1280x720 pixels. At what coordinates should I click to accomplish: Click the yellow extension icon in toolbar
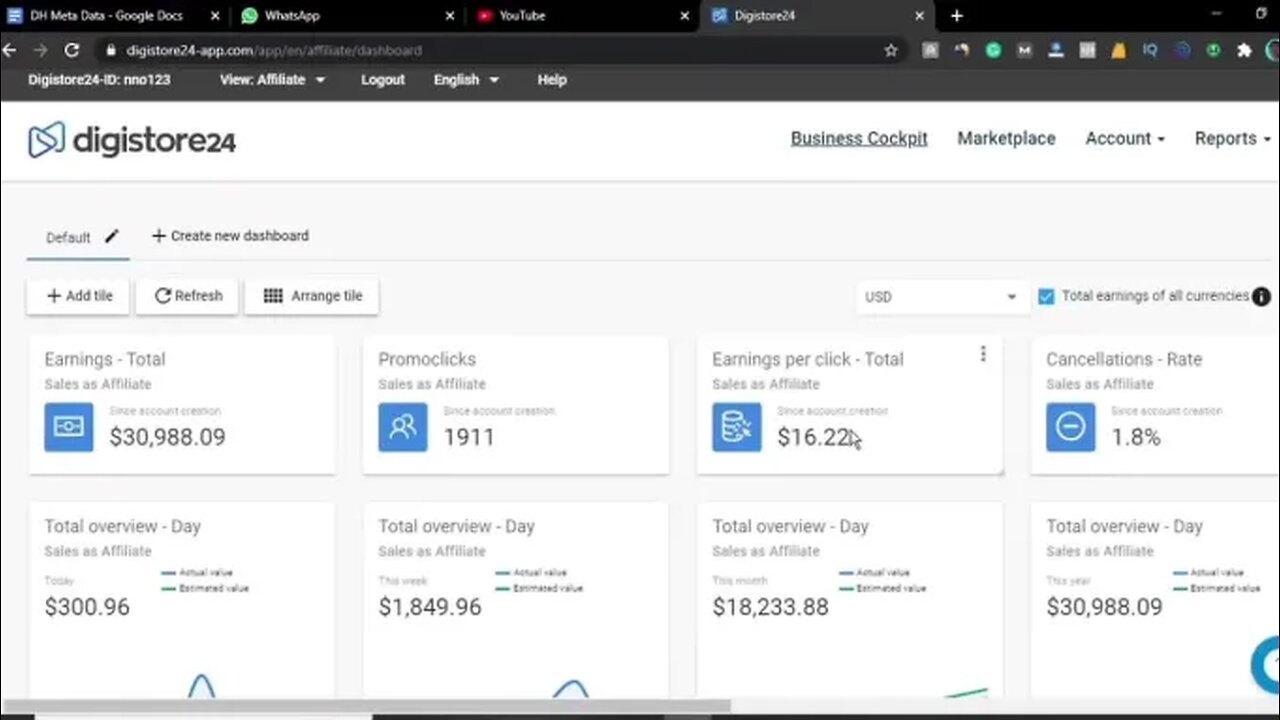click(x=1119, y=50)
